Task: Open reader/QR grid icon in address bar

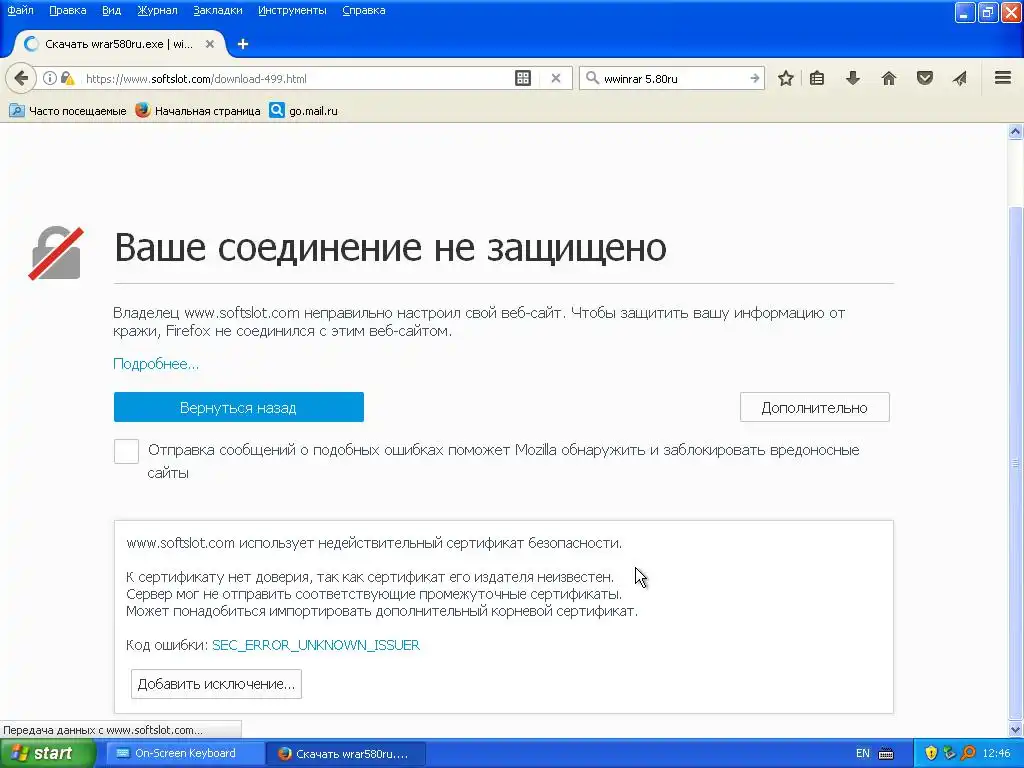Action: tap(522, 78)
